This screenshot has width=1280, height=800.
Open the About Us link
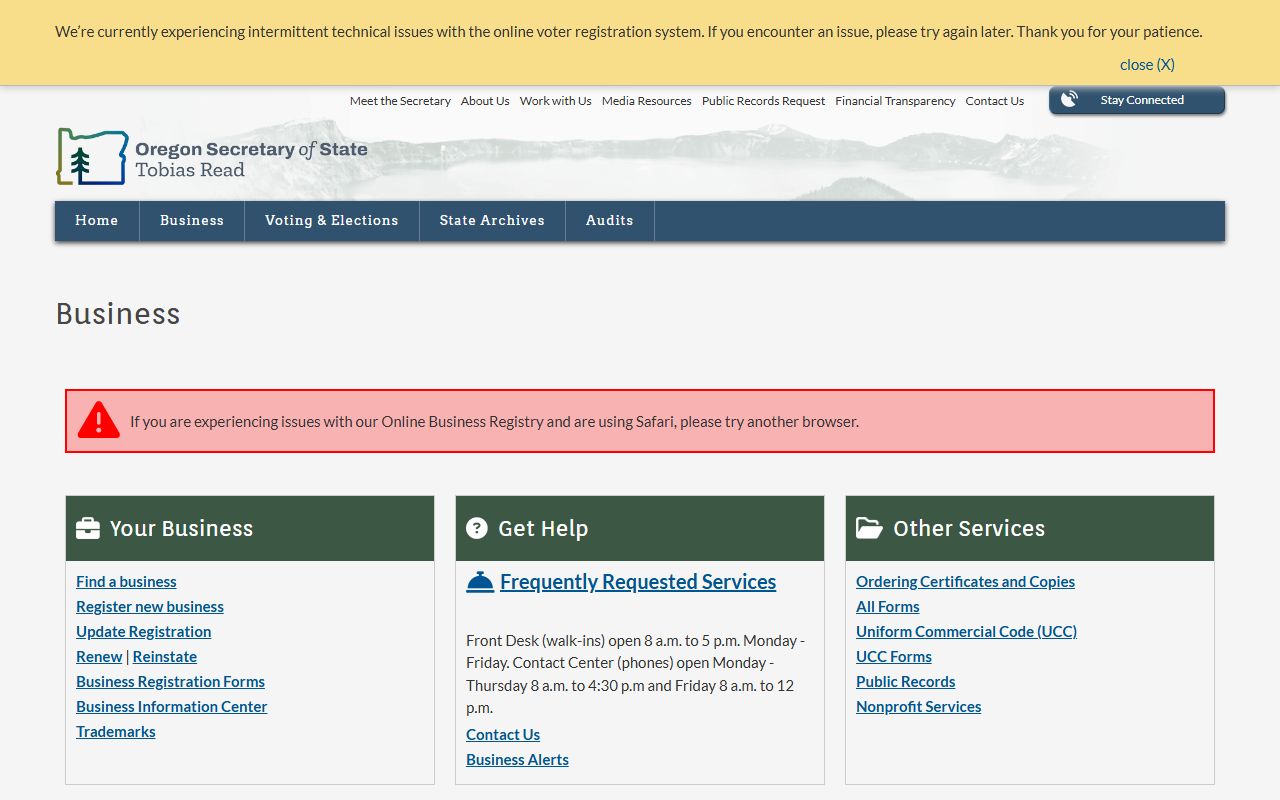pos(485,101)
